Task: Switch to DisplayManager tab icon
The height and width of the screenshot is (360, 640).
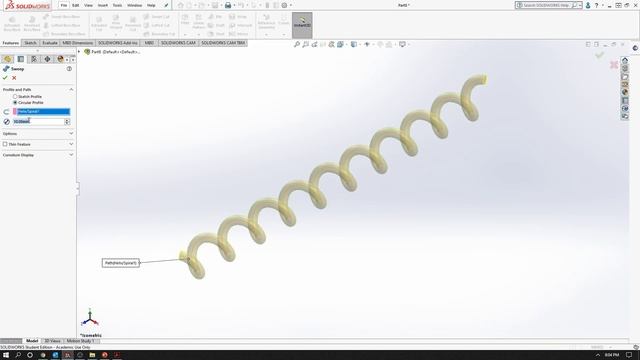Action: (60, 59)
